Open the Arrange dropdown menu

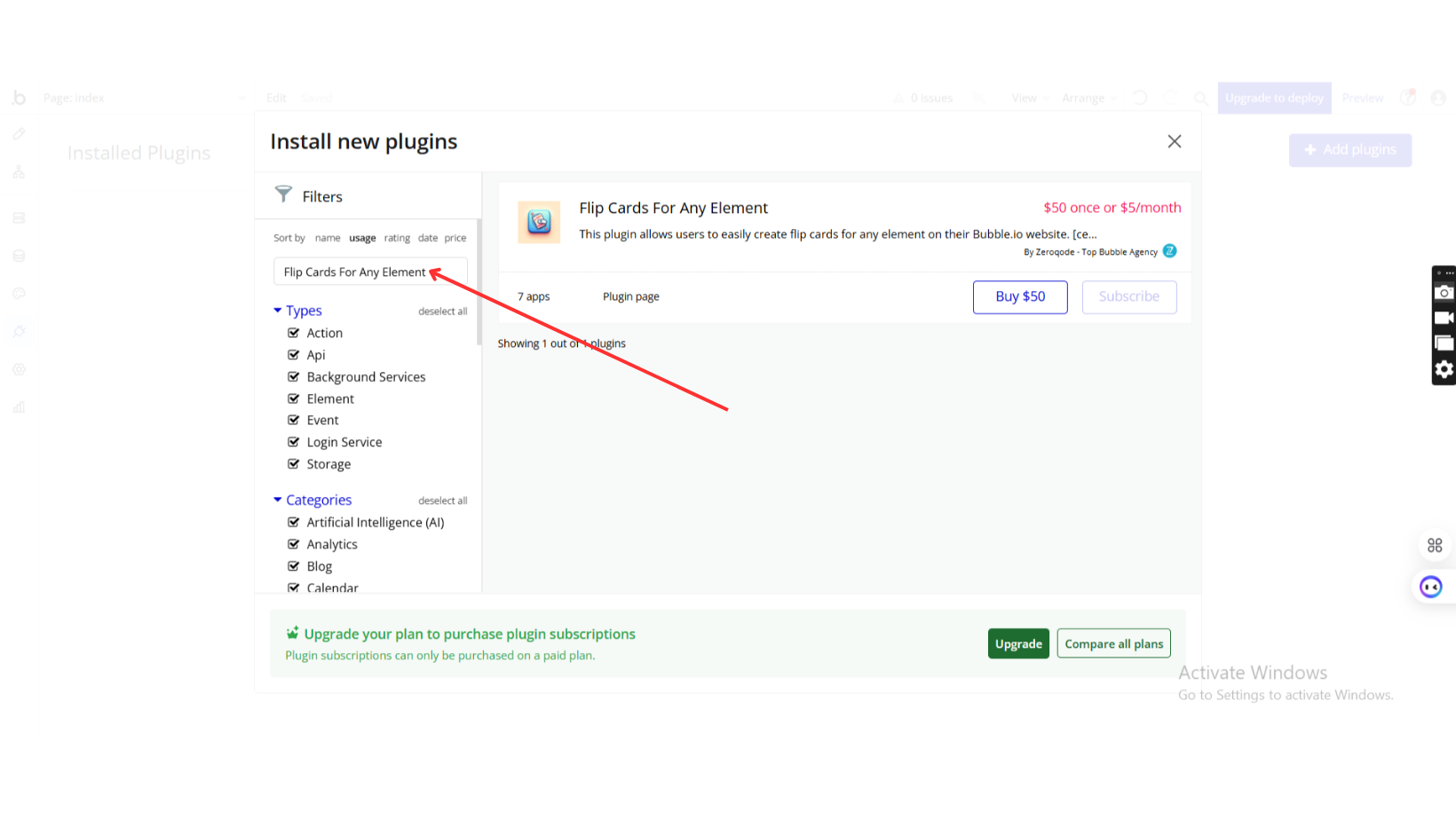coord(1089,98)
